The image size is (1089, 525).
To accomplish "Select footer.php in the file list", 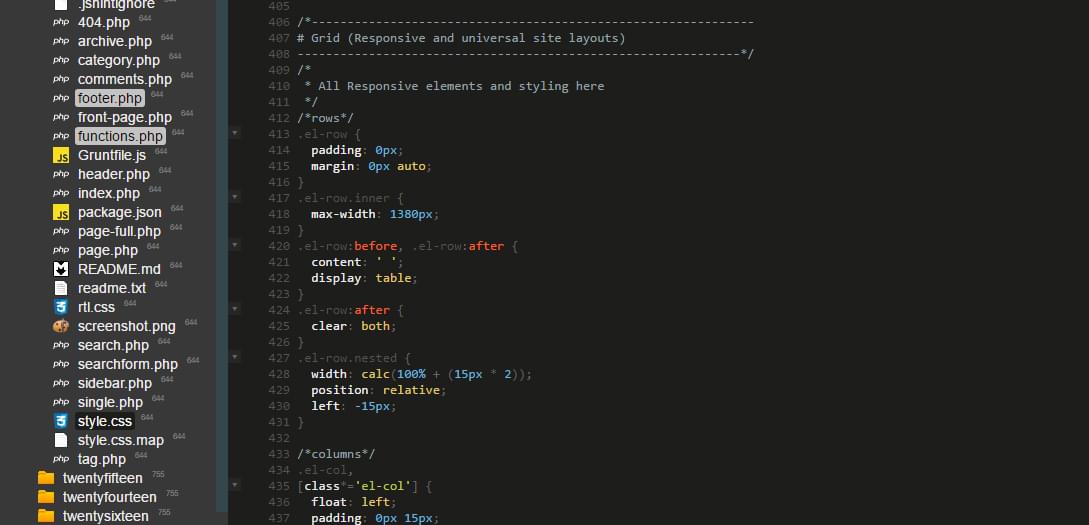I will [110, 98].
